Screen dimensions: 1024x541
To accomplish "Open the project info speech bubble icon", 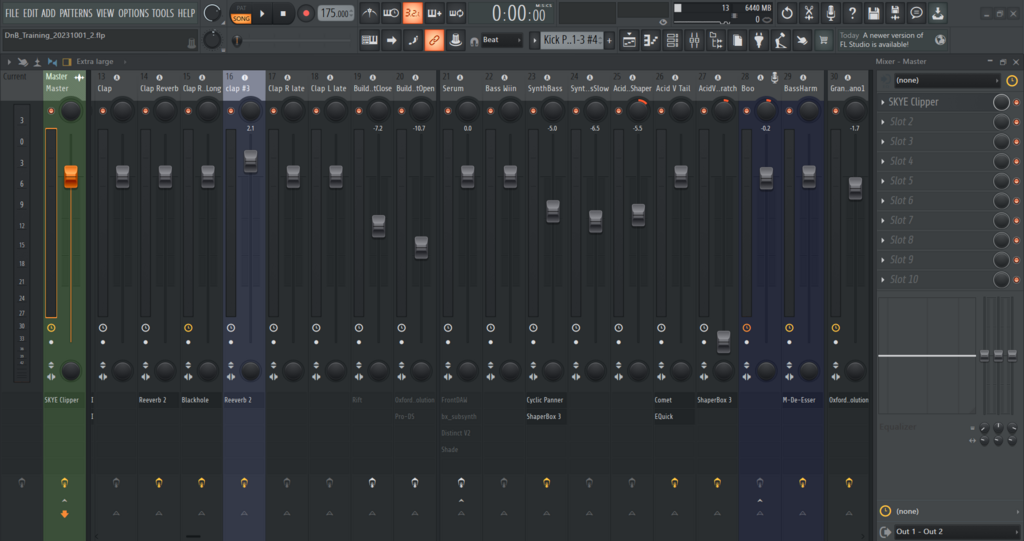I will tap(916, 12).
